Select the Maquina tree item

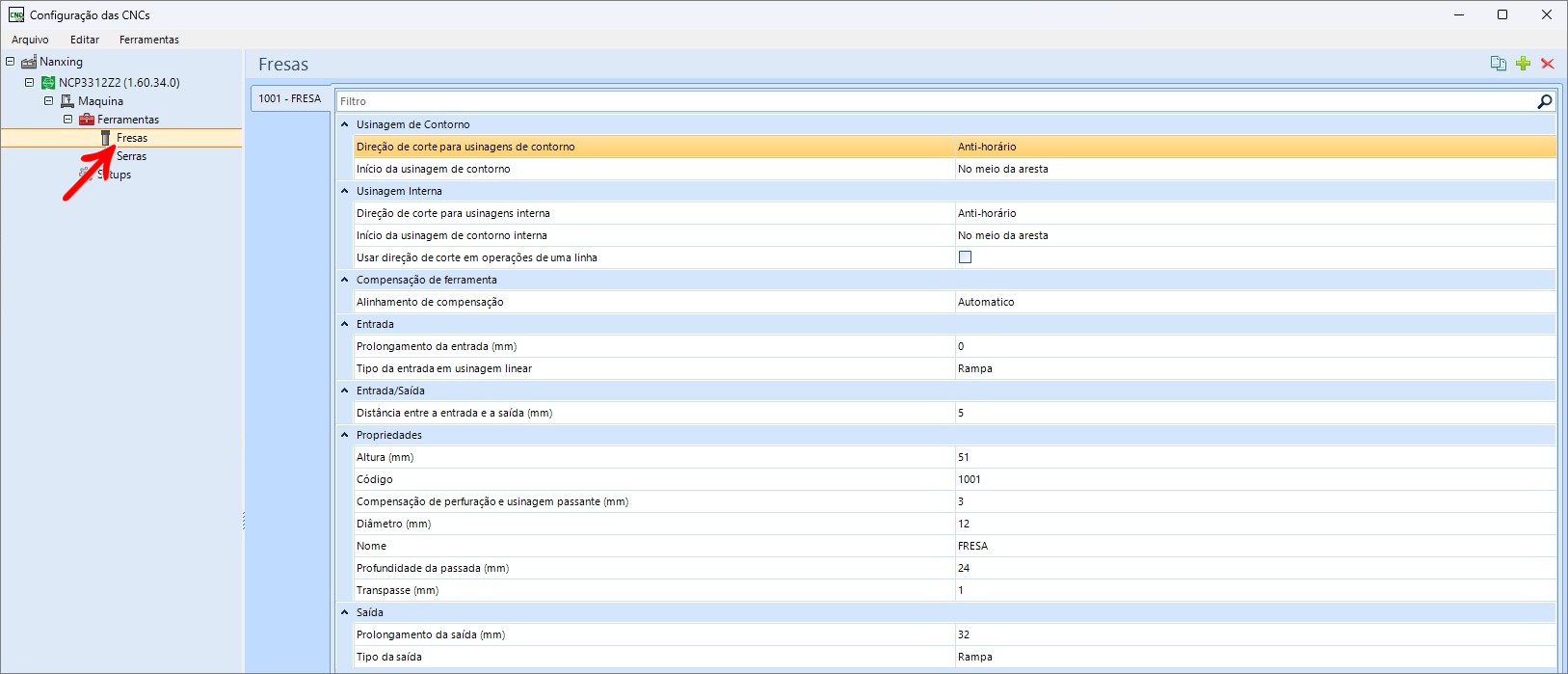click(100, 100)
